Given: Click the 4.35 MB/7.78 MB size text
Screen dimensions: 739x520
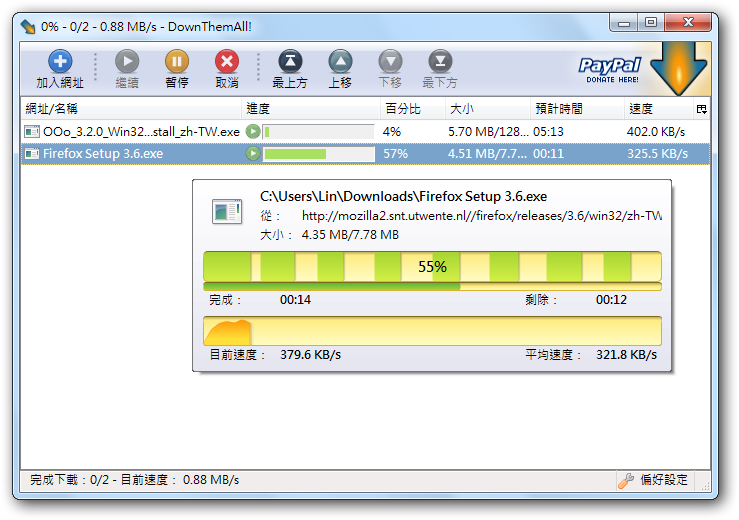Looking at the screenshot, I should (x=350, y=235).
